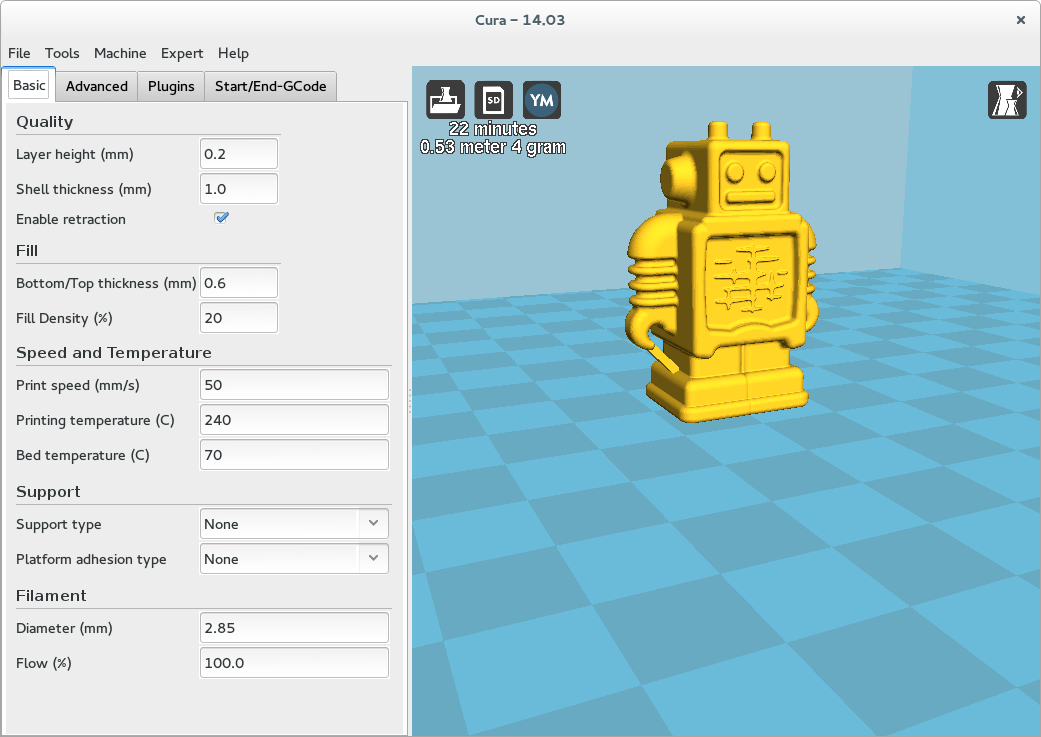Disable the Enable retraction checkbox
The width and height of the screenshot is (1041, 737).
(x=222, y=218)
